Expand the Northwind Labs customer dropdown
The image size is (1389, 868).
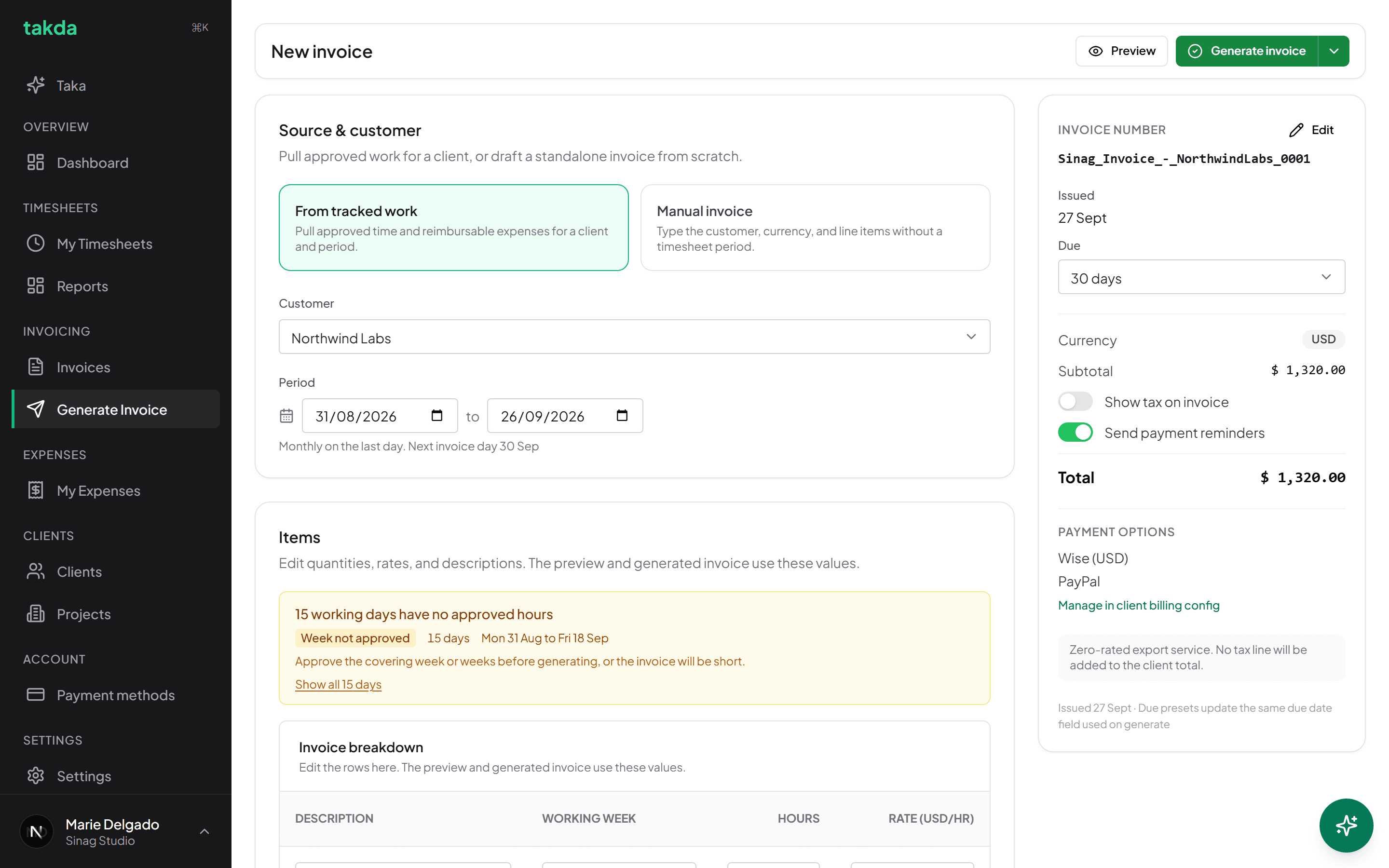tap(634, 337)
